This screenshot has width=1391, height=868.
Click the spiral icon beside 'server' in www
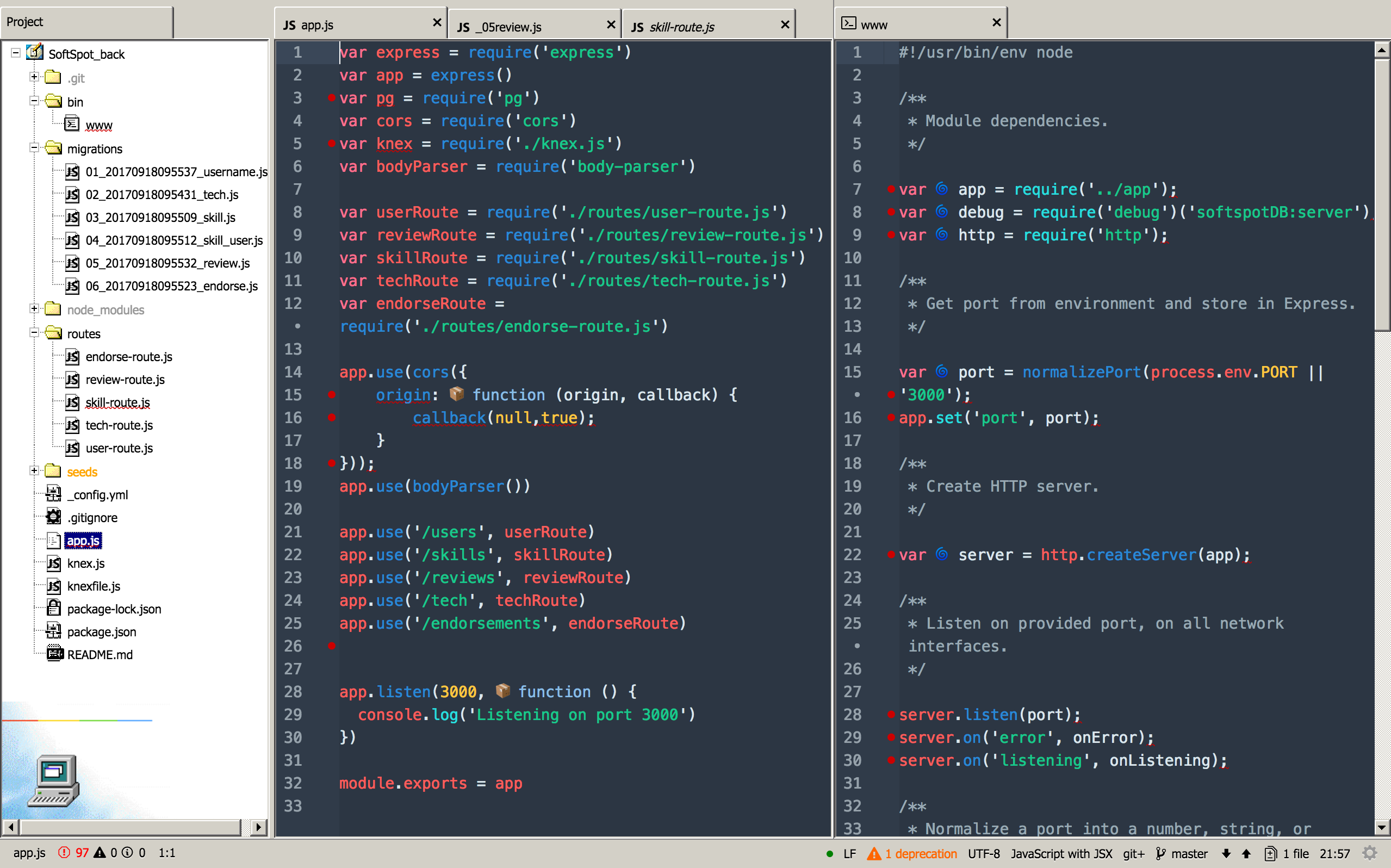[942, 554]
